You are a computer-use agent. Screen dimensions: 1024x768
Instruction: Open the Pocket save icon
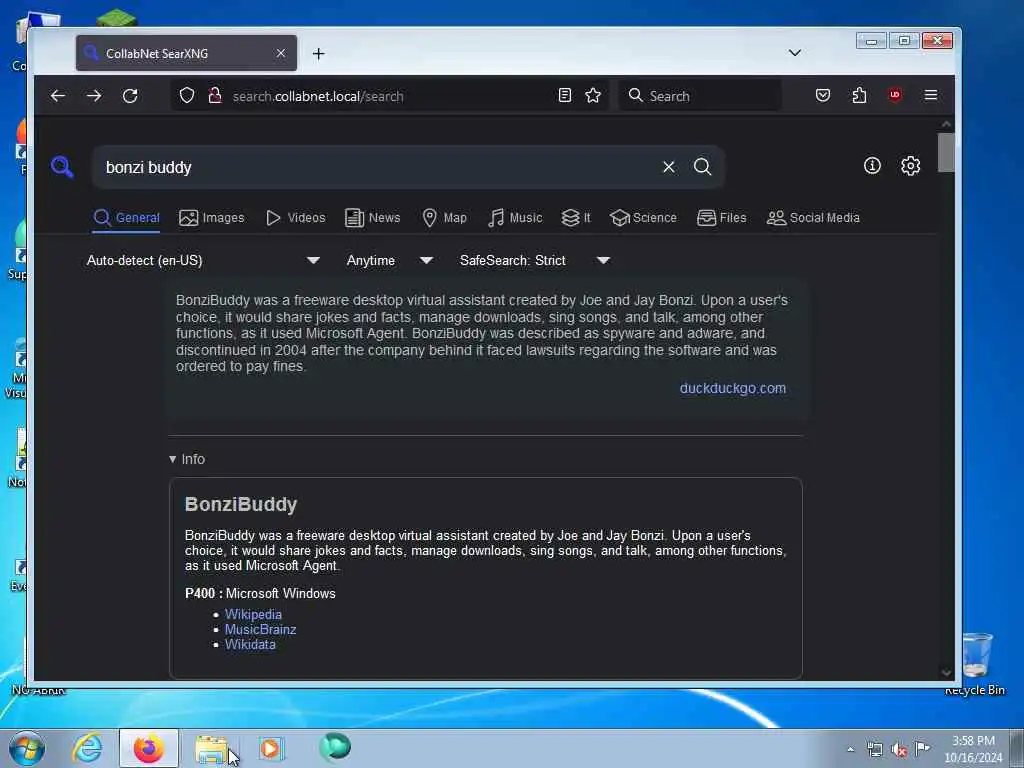[x=823, y=95]
